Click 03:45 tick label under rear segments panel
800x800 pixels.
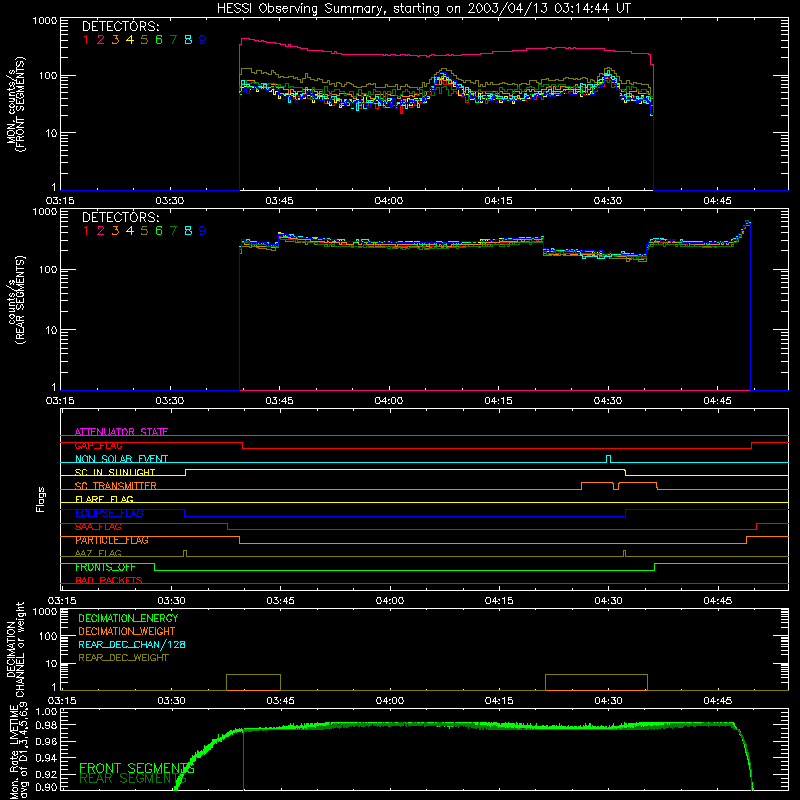point(279,401)
